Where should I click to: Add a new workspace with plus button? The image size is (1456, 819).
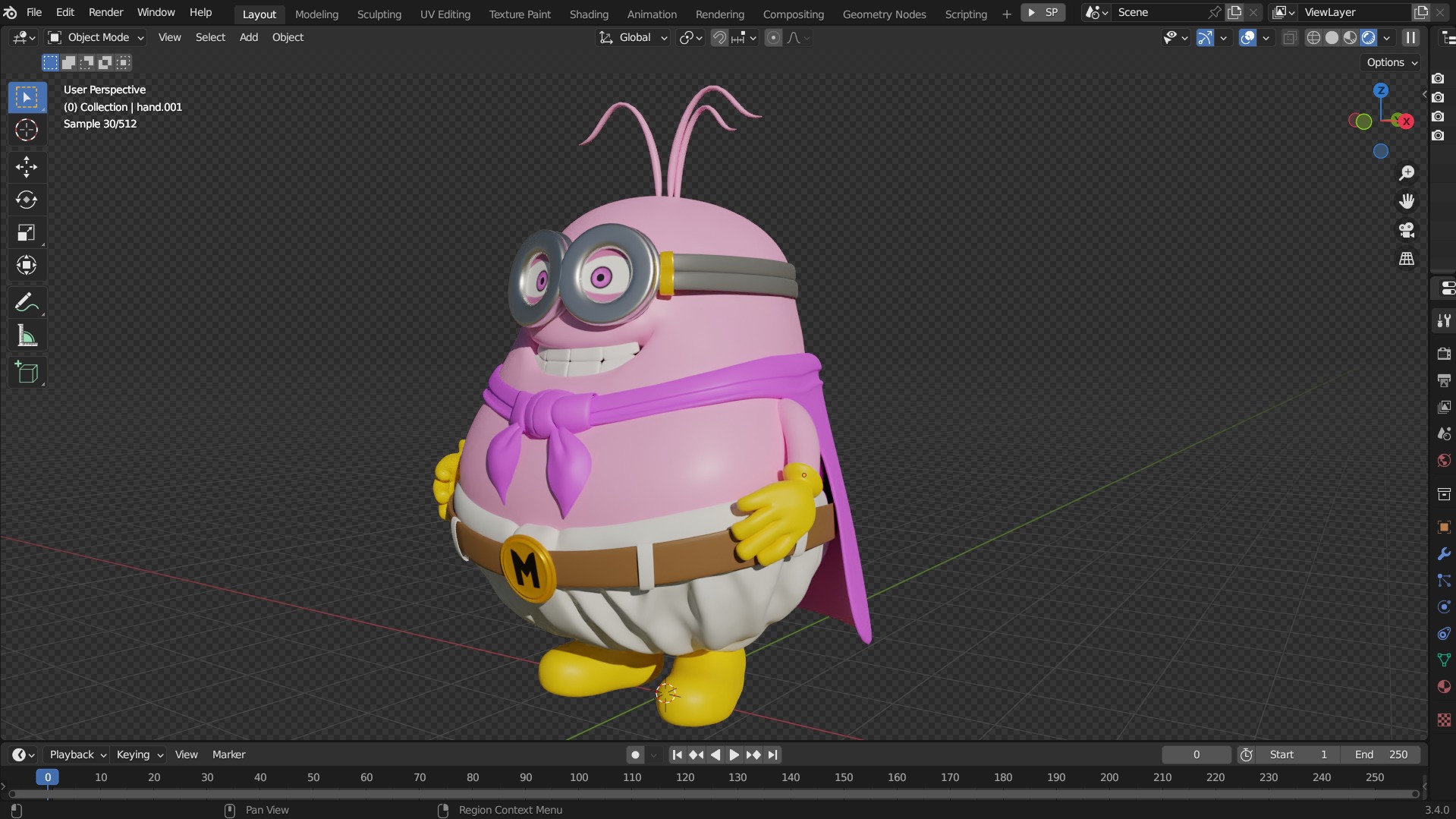pyautogui.click(x=1006, y=14)
